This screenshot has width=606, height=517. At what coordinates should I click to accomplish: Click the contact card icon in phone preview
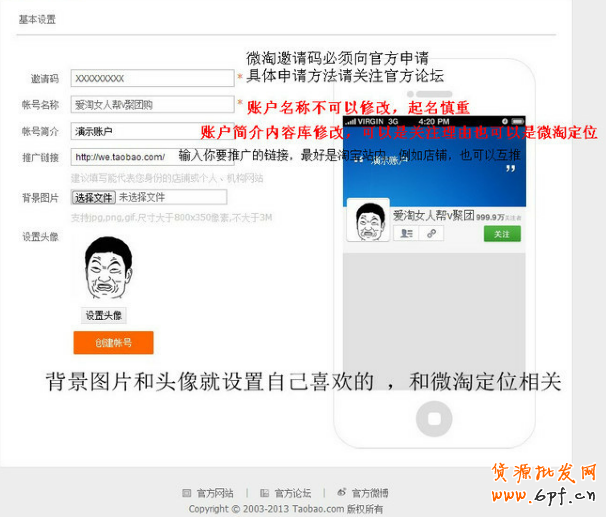406,233
